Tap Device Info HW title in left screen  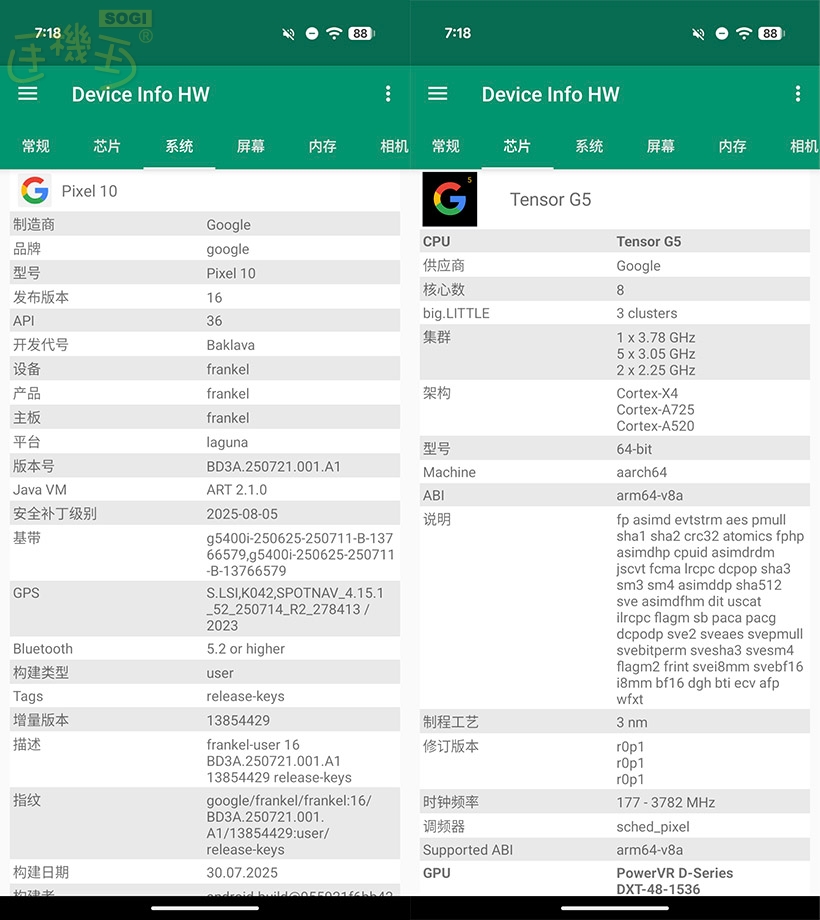point(141,94)
